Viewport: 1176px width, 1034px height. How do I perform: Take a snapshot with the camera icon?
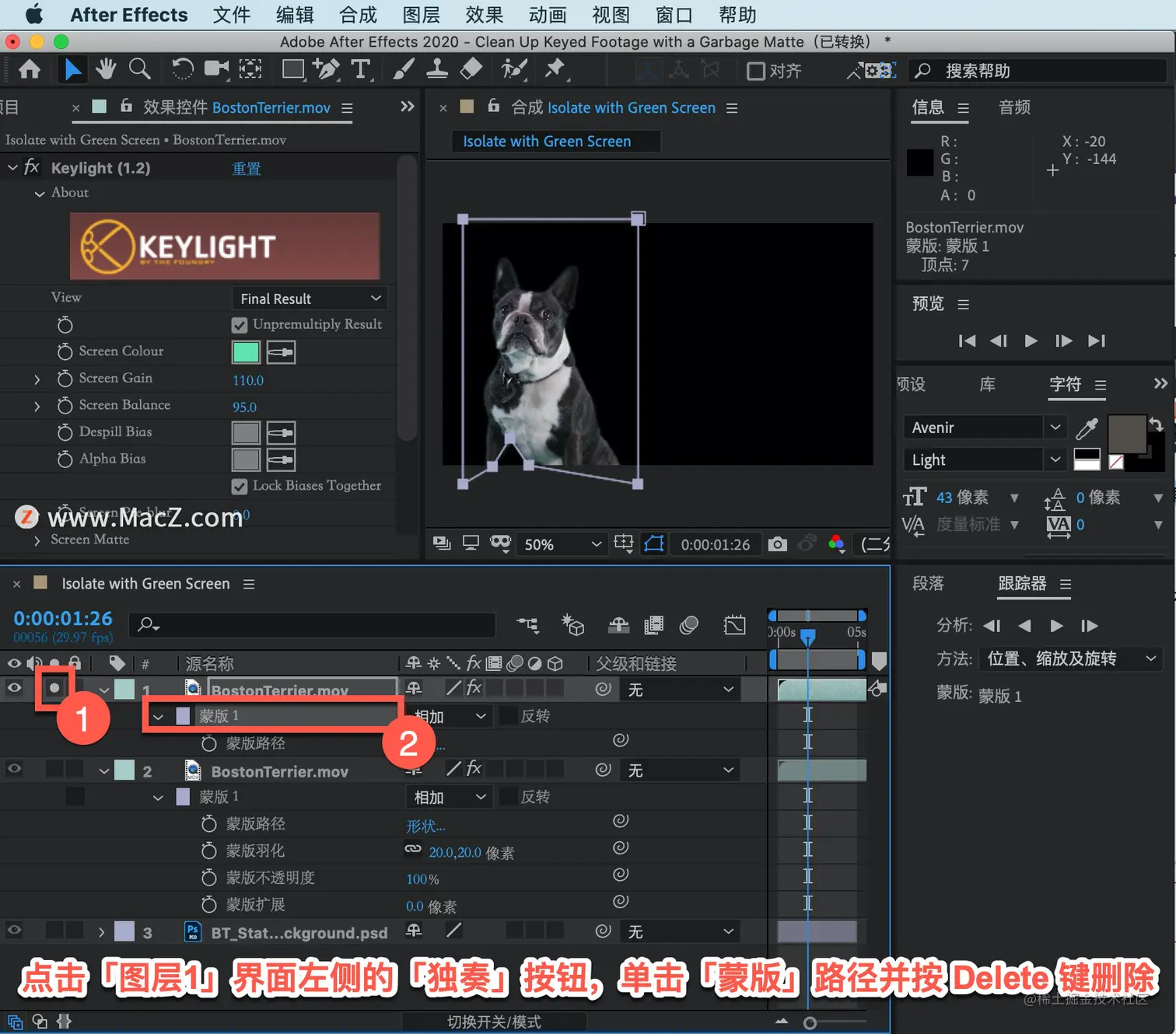tap(777, 544)
